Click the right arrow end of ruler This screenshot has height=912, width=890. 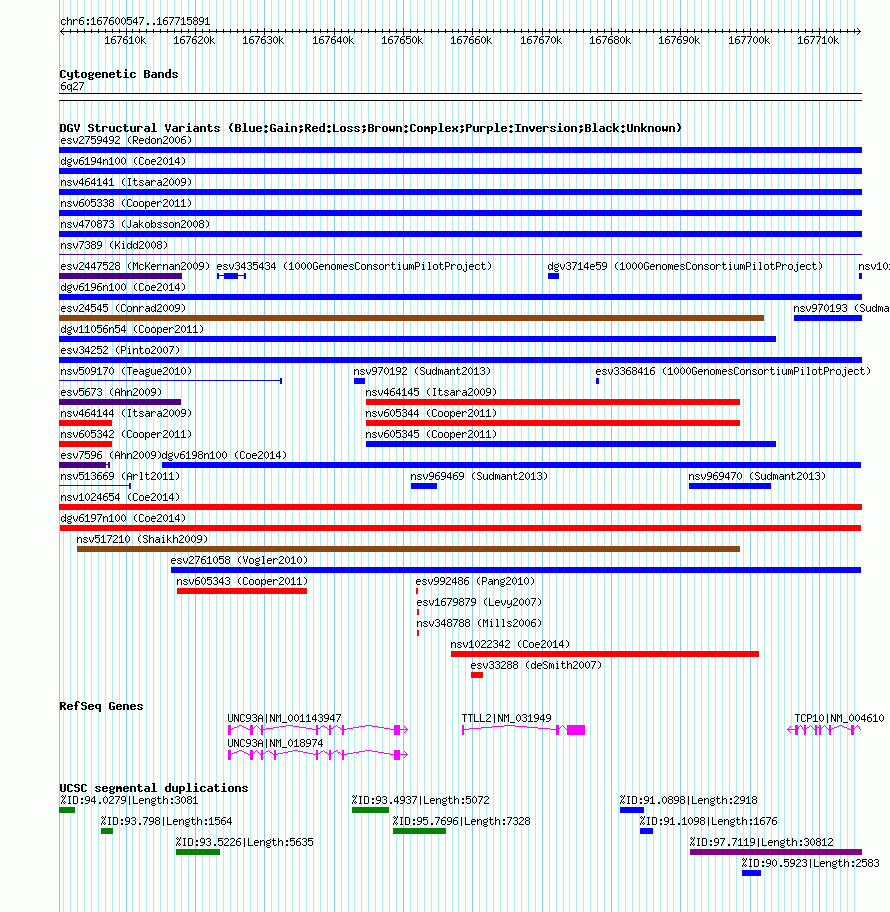point(858,31)
